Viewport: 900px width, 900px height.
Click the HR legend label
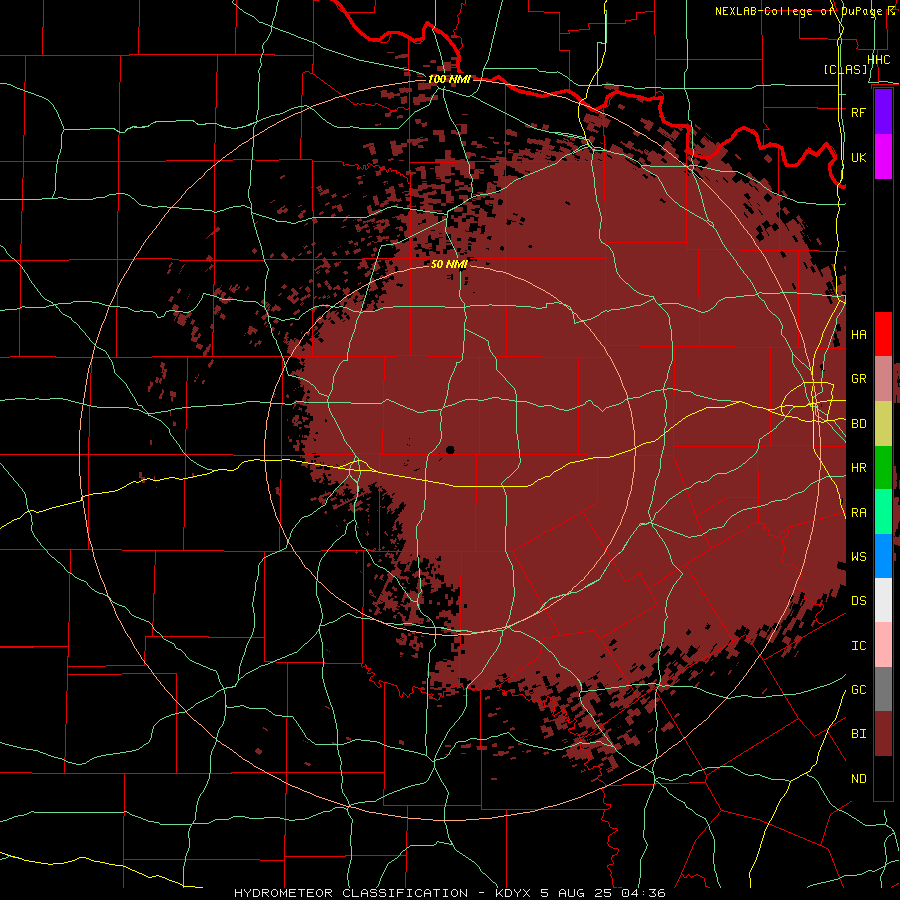(x=858, y=468)
